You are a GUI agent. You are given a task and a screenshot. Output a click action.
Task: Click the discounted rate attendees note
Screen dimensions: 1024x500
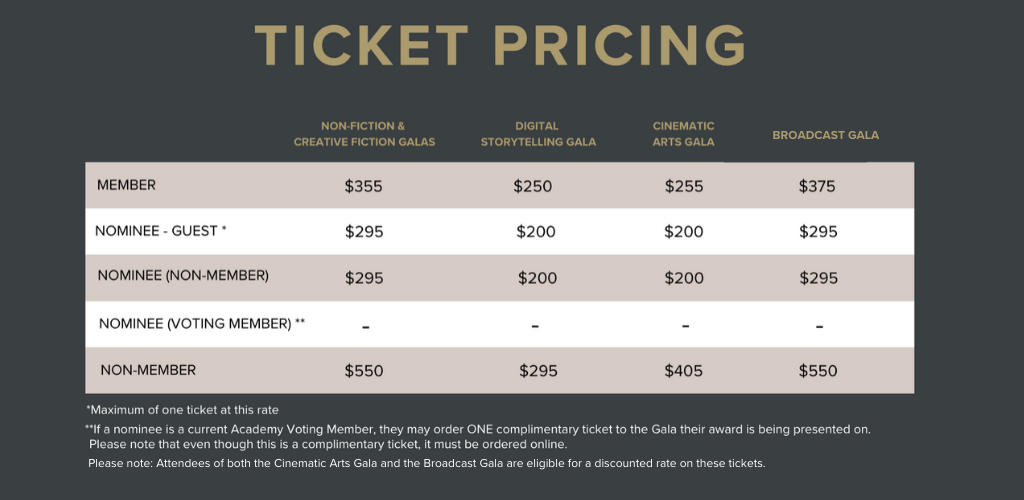tap(426, 463)
